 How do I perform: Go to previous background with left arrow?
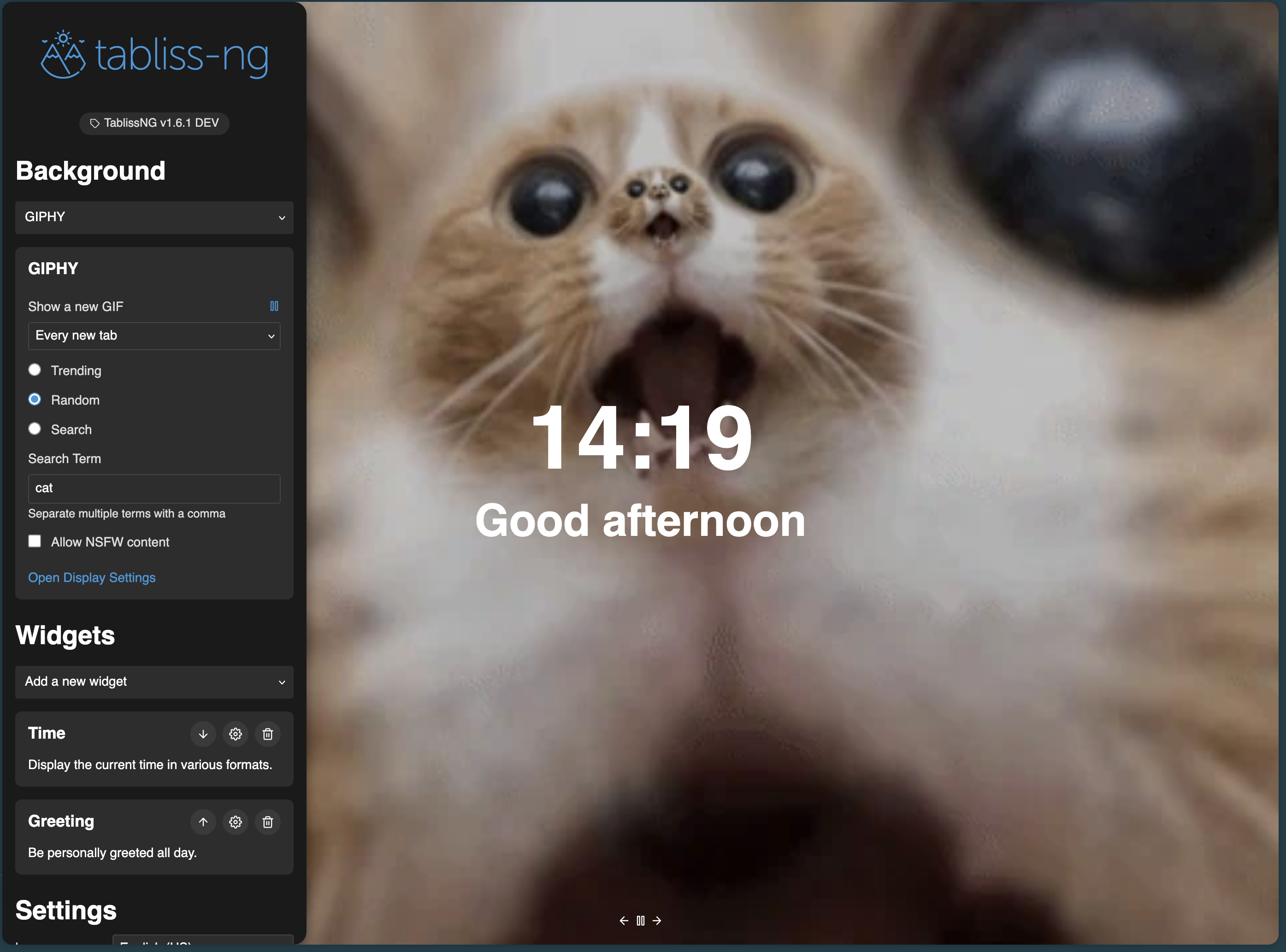pos(624,920)
